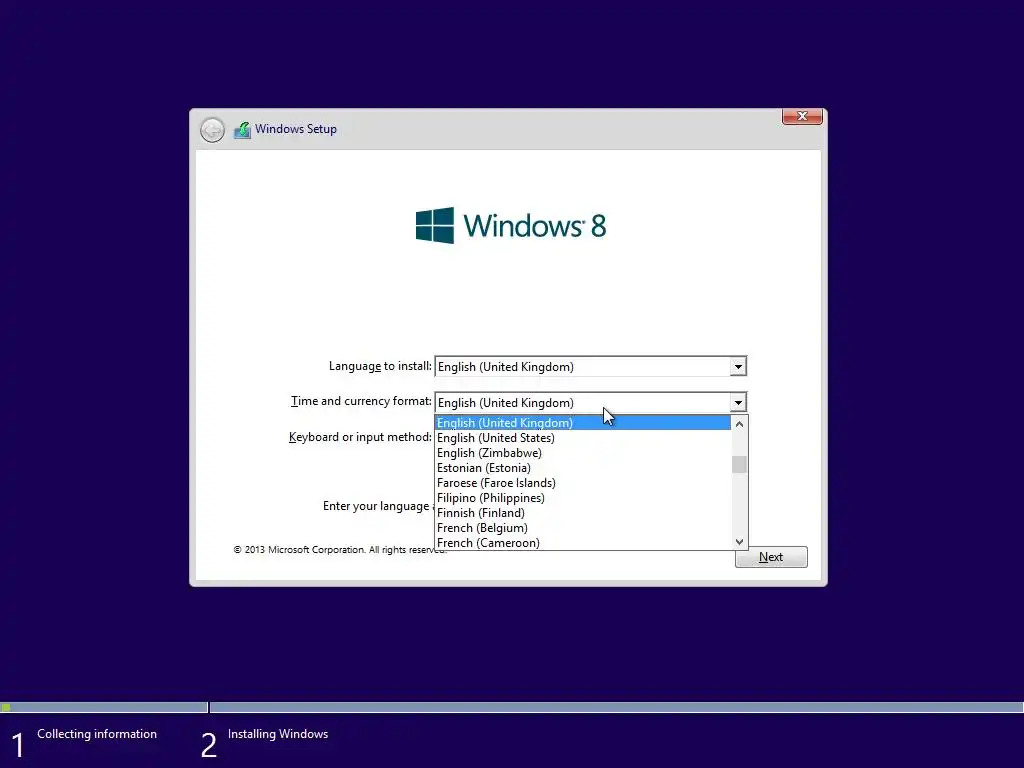Open the Language to install dropdown
The height and width of the screenshot is (768, 1024).
pos(738,366)
